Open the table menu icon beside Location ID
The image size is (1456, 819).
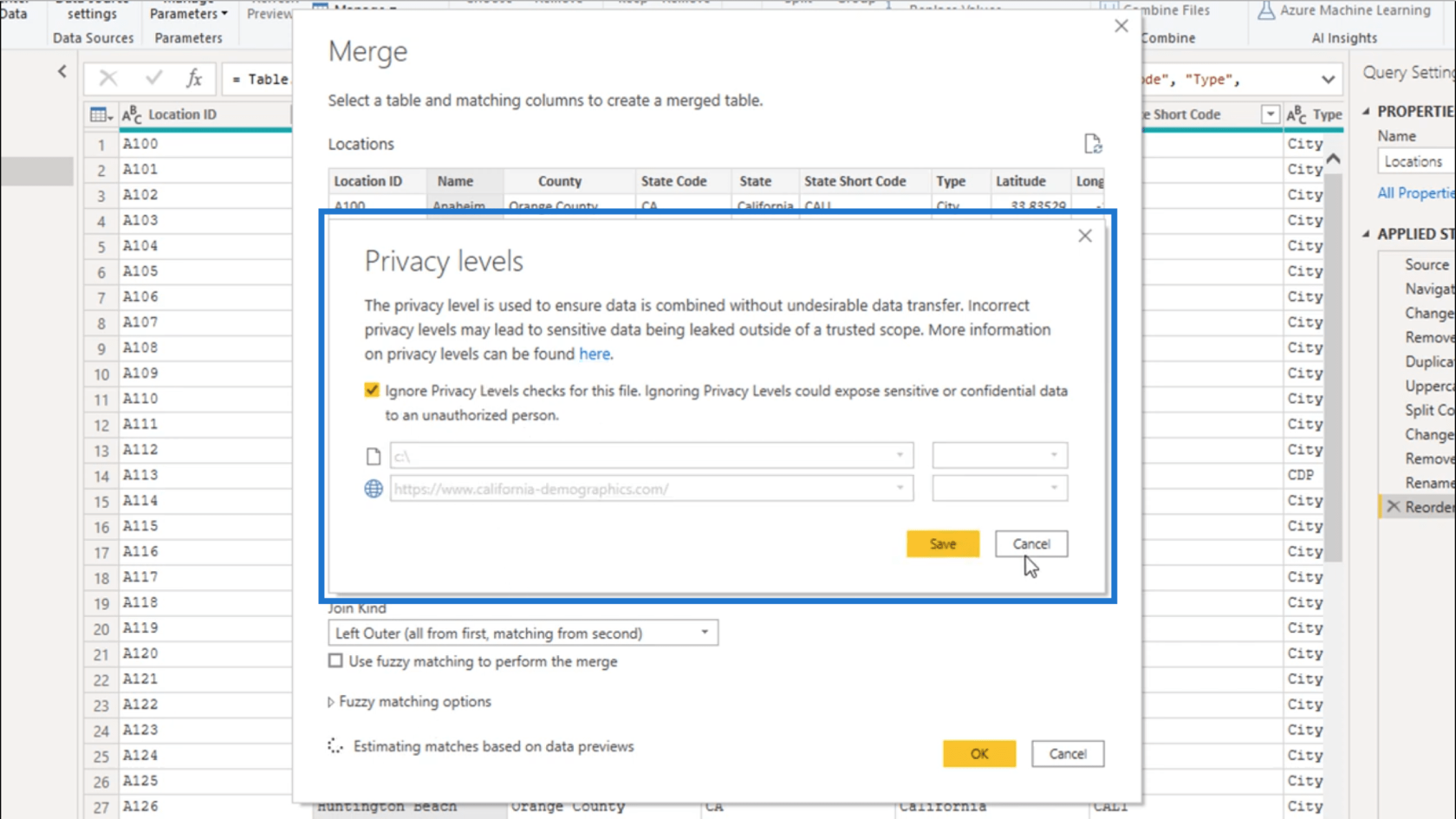(x=101, y=114)
